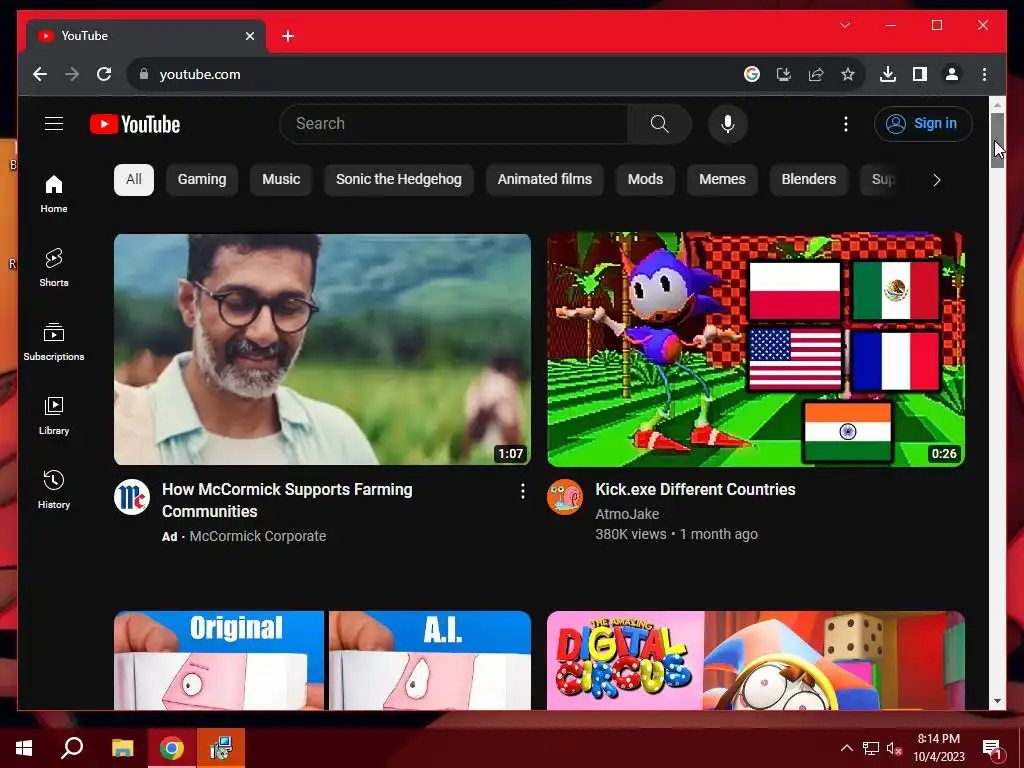Image resolution: width=1024 pixels, height=768 pixels.
Task: Click the install app icon in address bar
Action: [x=784, y=74]
